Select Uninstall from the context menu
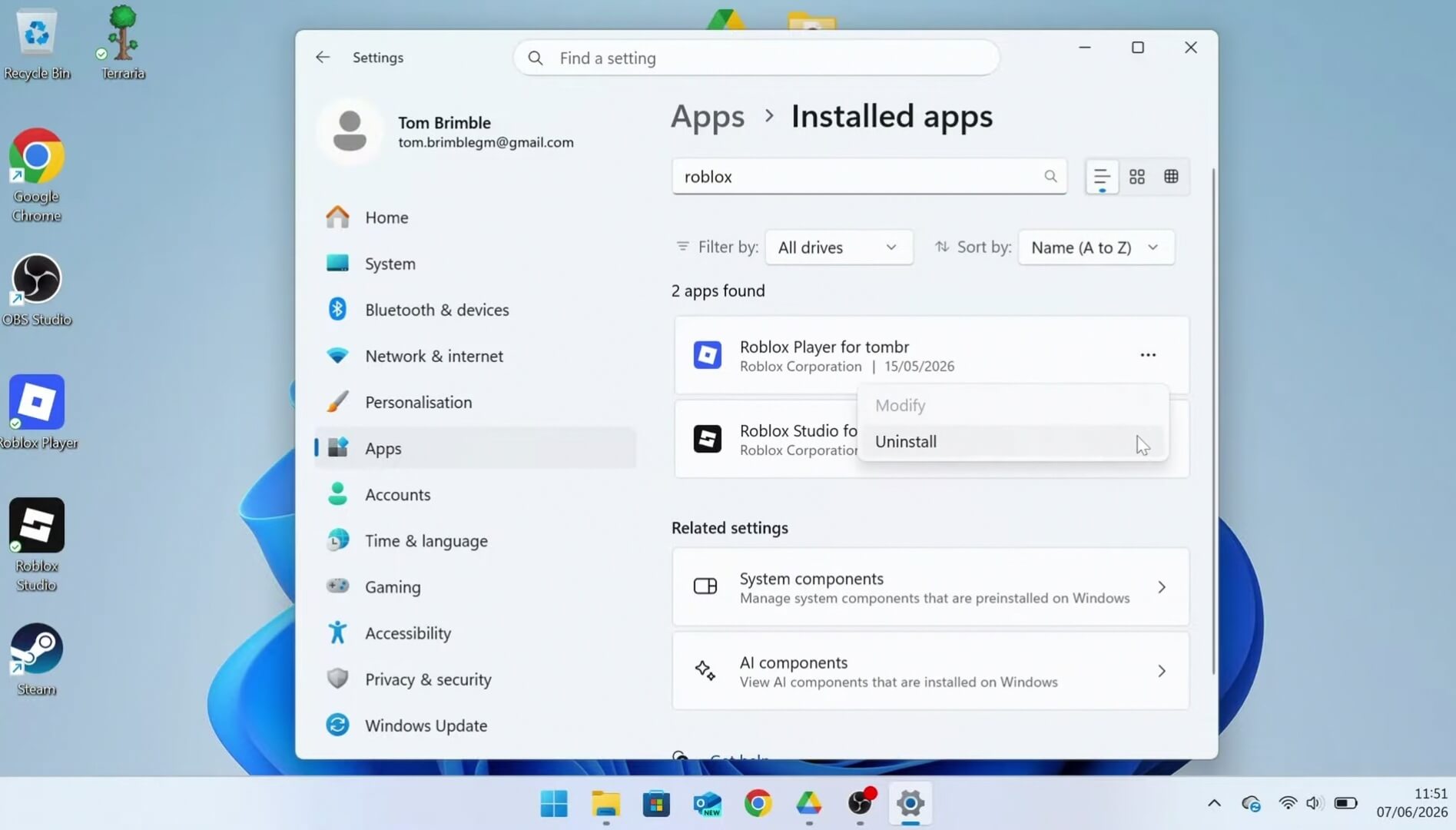 click(x=1013, y=441)
